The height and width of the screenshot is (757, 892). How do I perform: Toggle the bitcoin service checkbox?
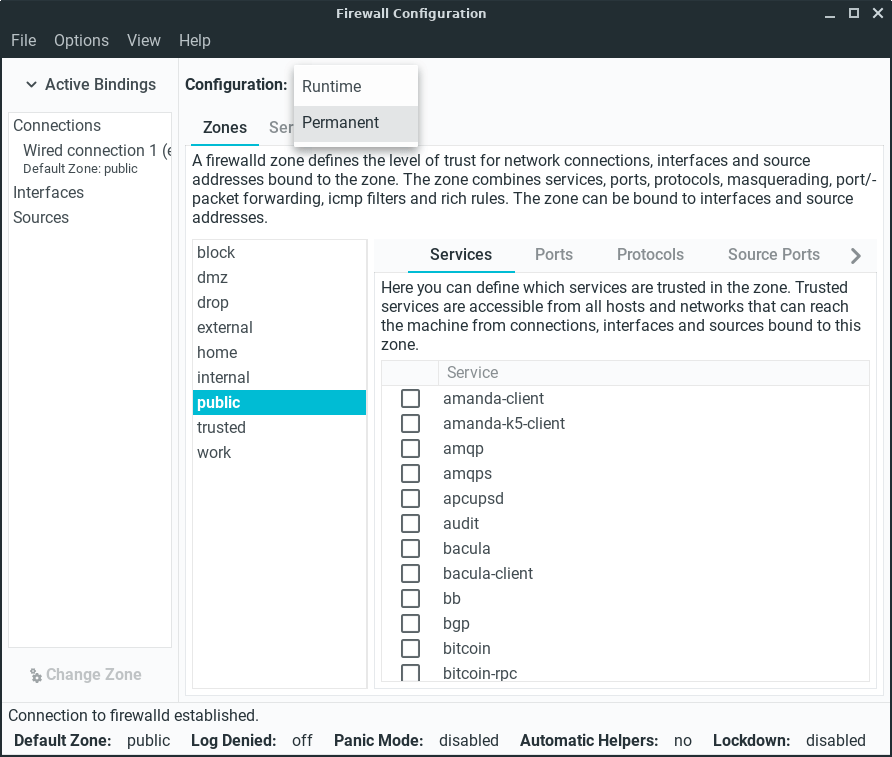(410, 649)
